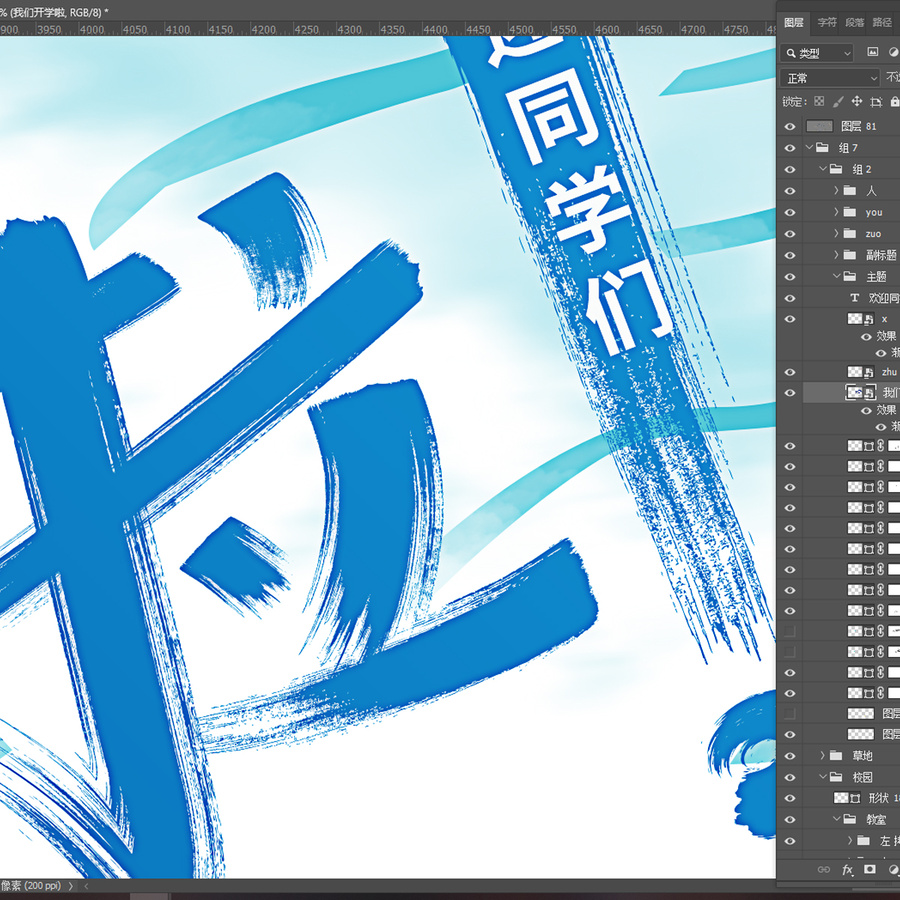Screen dimensions: 900x900
Task: Switch to the 字符 tab
Action: pyautogui.click(x=827, y=22)
